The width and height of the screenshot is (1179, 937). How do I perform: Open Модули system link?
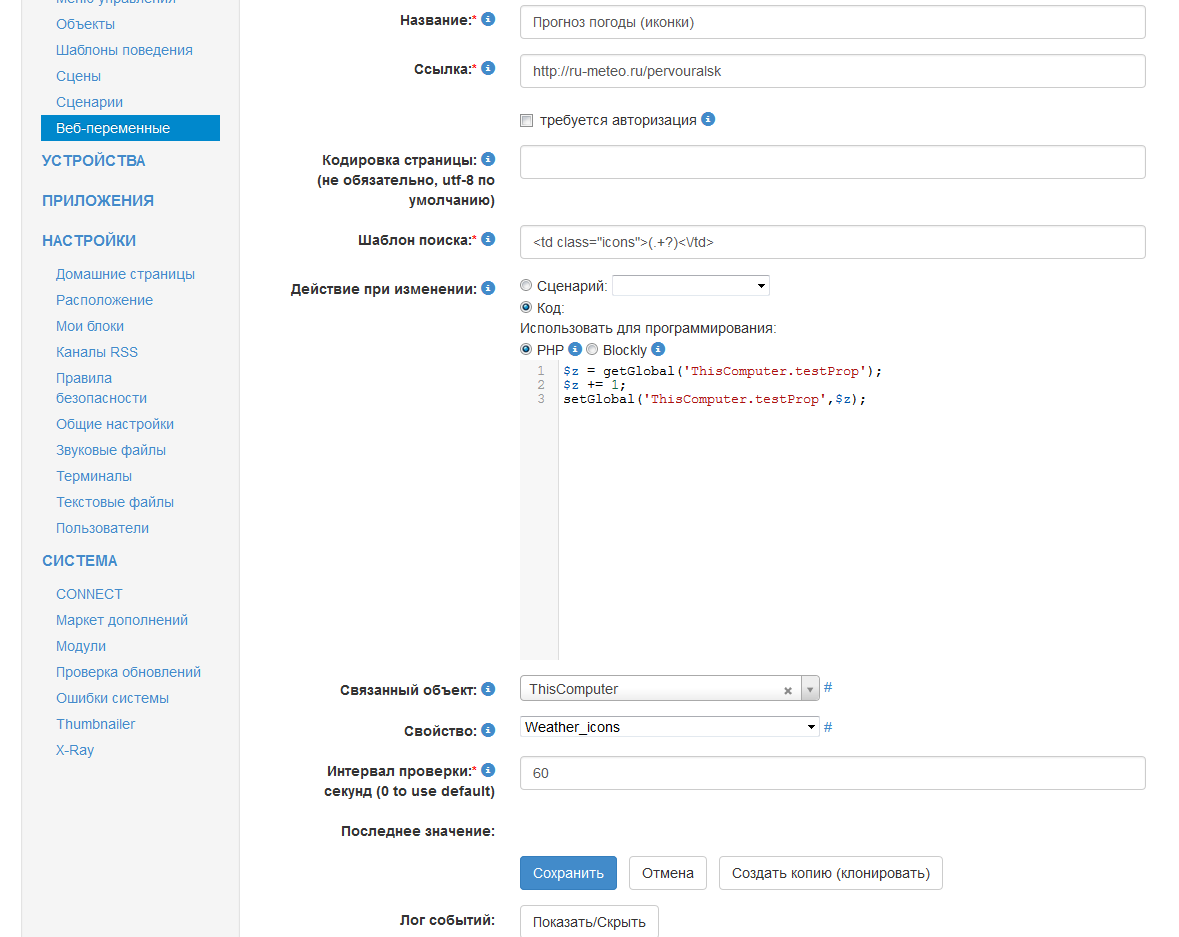tap(80, 646)
